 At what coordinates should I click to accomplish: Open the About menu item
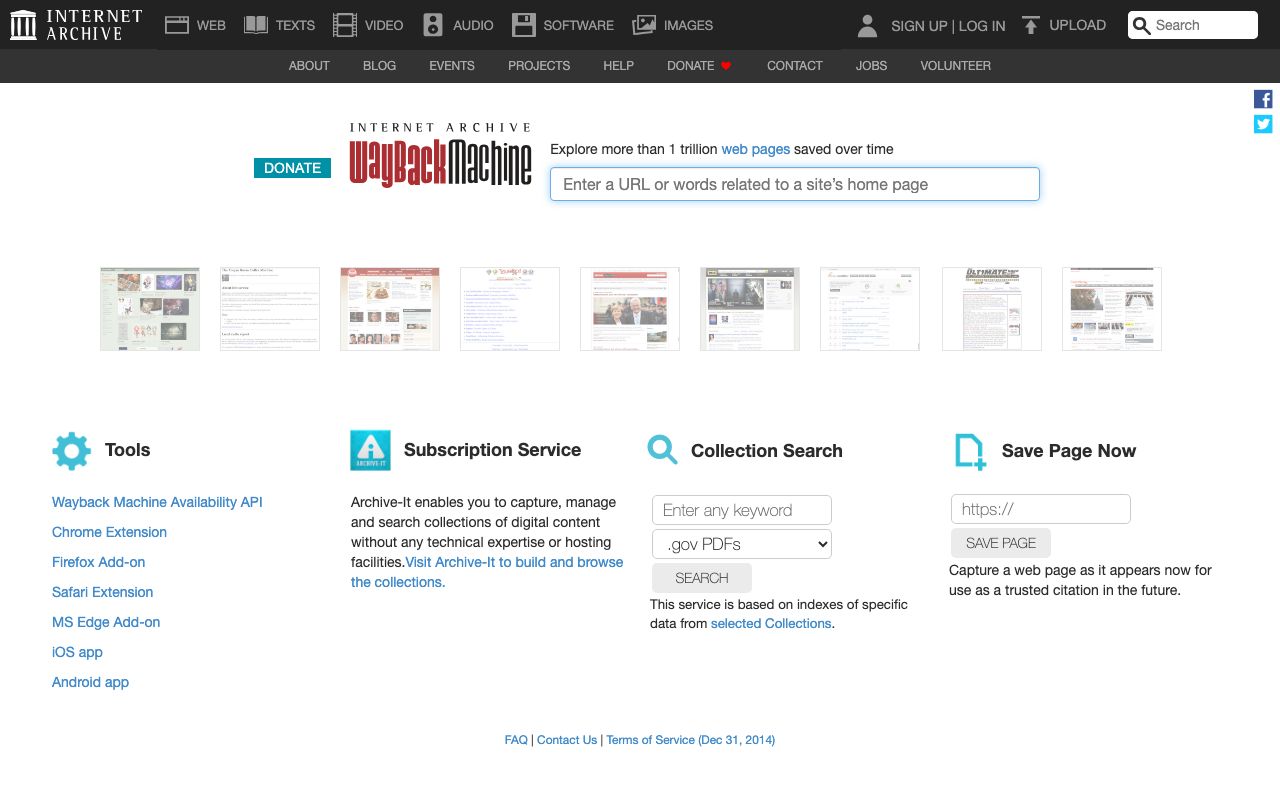(309, 66)
